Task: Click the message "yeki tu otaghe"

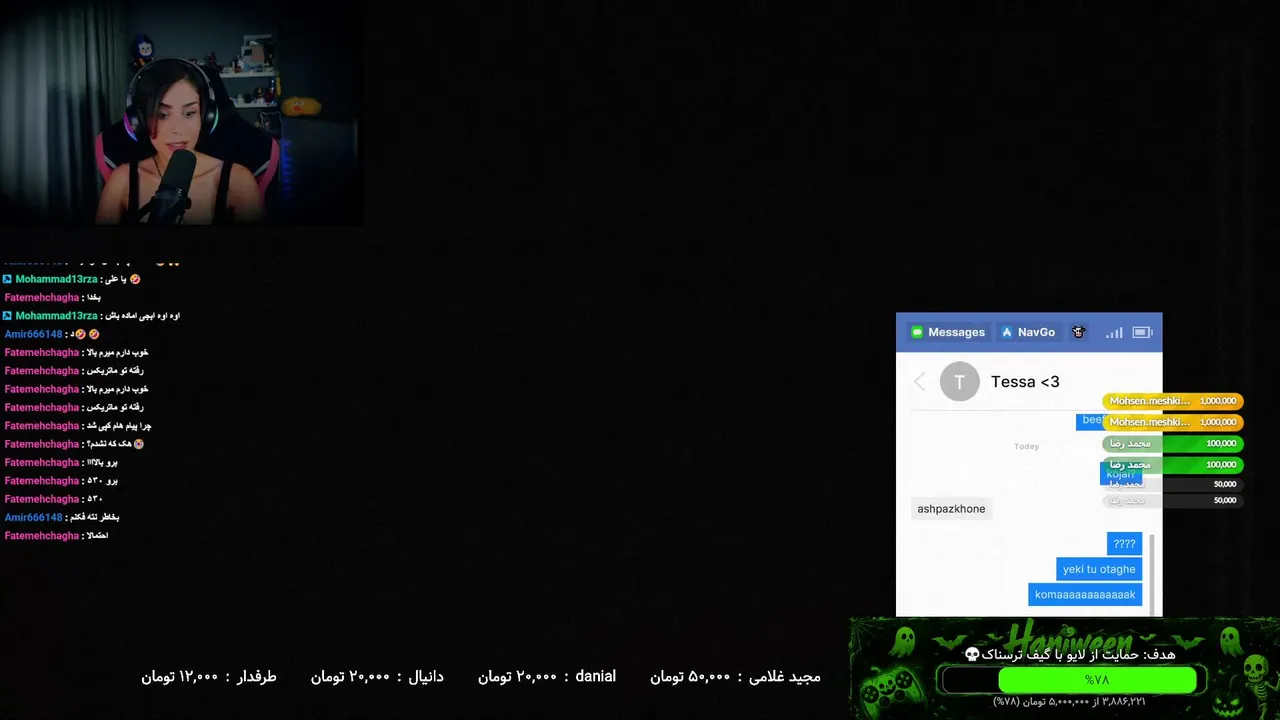Action: pos(1099,569)
